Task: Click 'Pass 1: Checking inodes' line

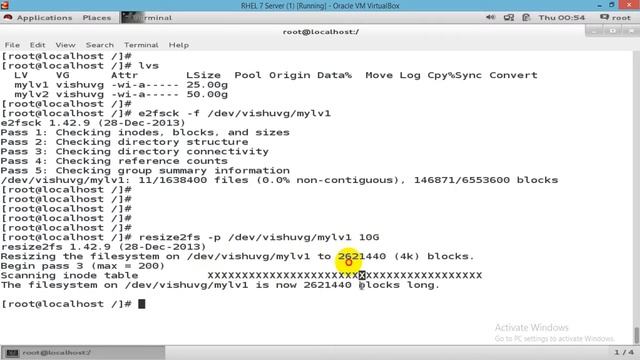Action: (145, 133)
